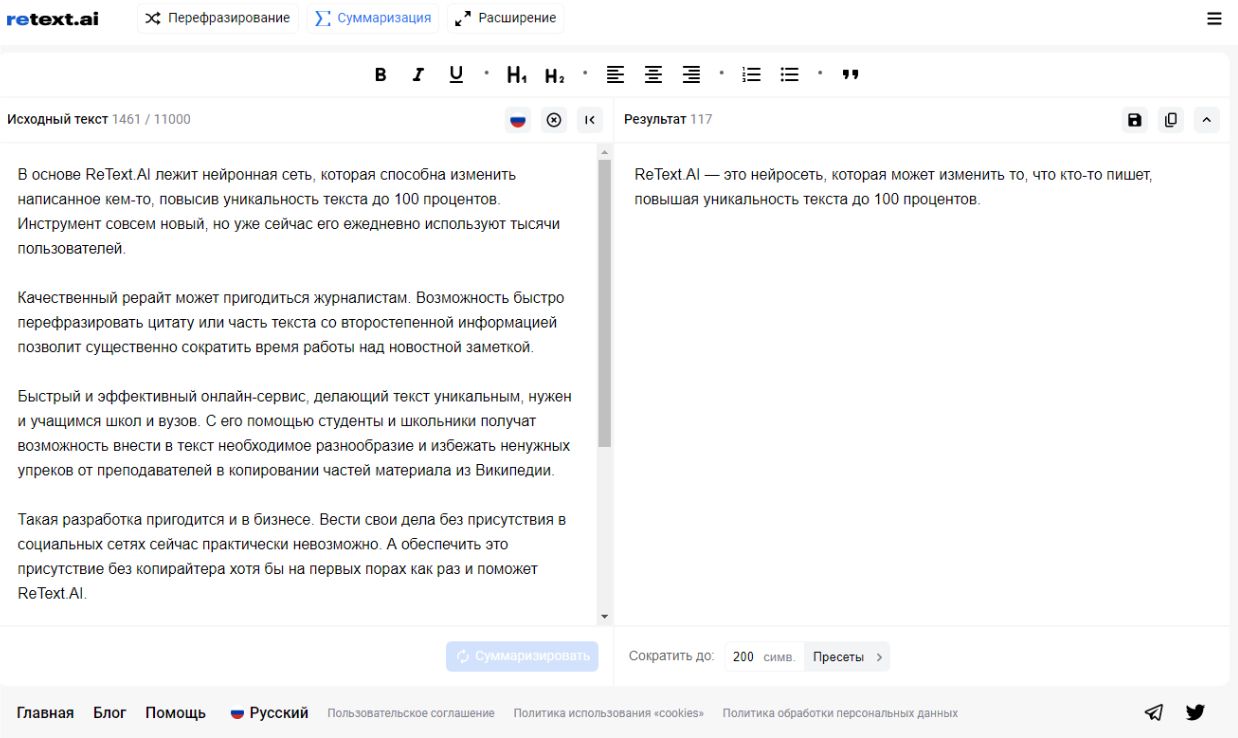1238x738 pixels.
Task: Click source paragraph starting 'Такая разработка'
Action: [x=292, y=556]
